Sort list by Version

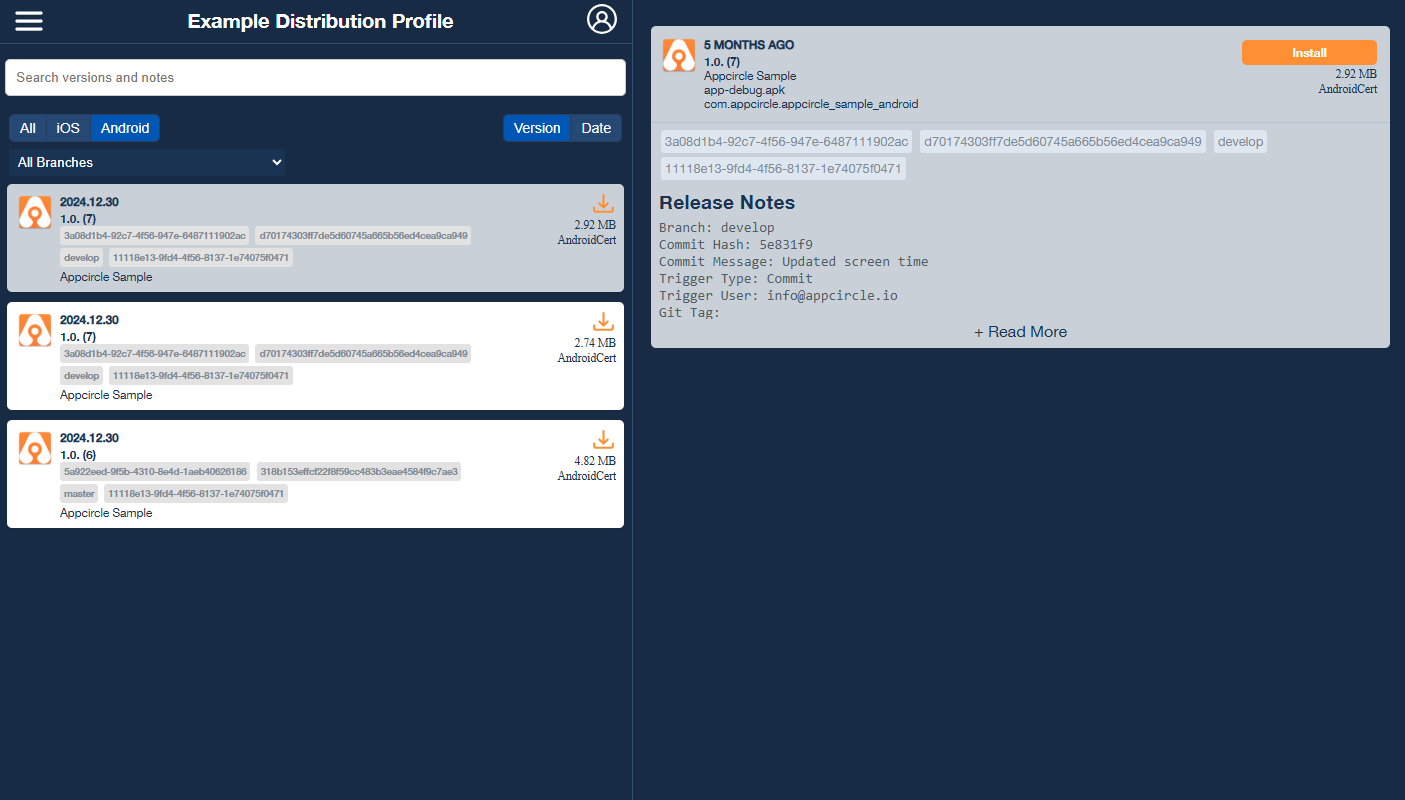pos(537,128)
